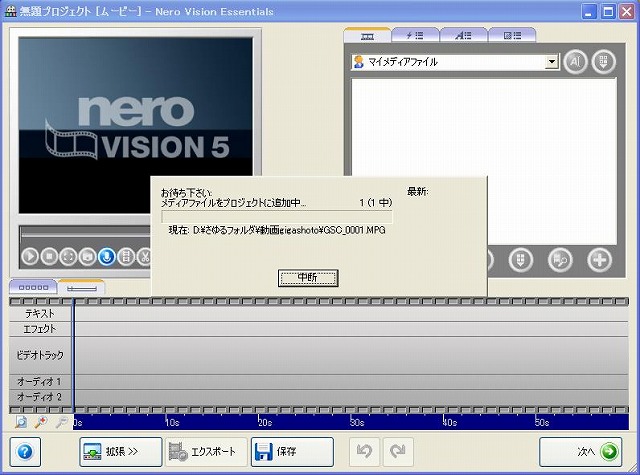640x475 pixels.
Task: Maximize the Nero Vision Essentials window
Action: click(608, 11)
